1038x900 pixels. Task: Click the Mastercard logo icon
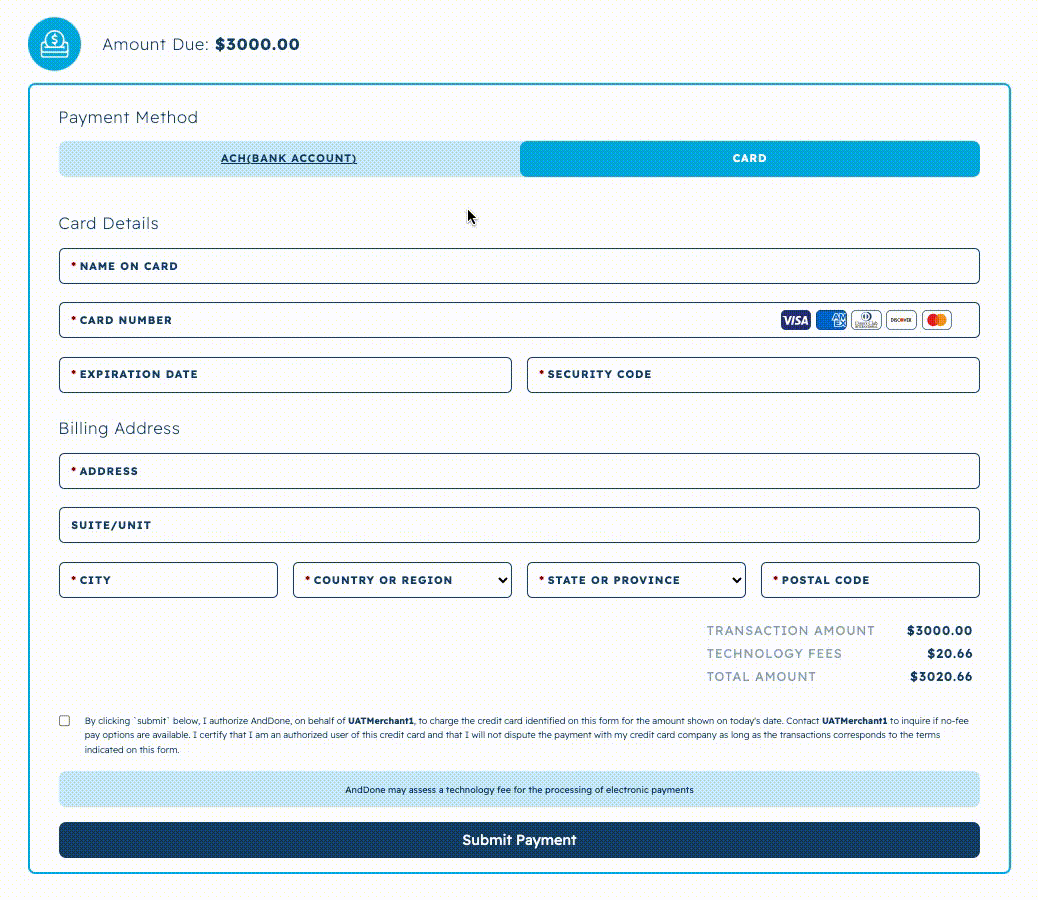(x=936, y=320)
